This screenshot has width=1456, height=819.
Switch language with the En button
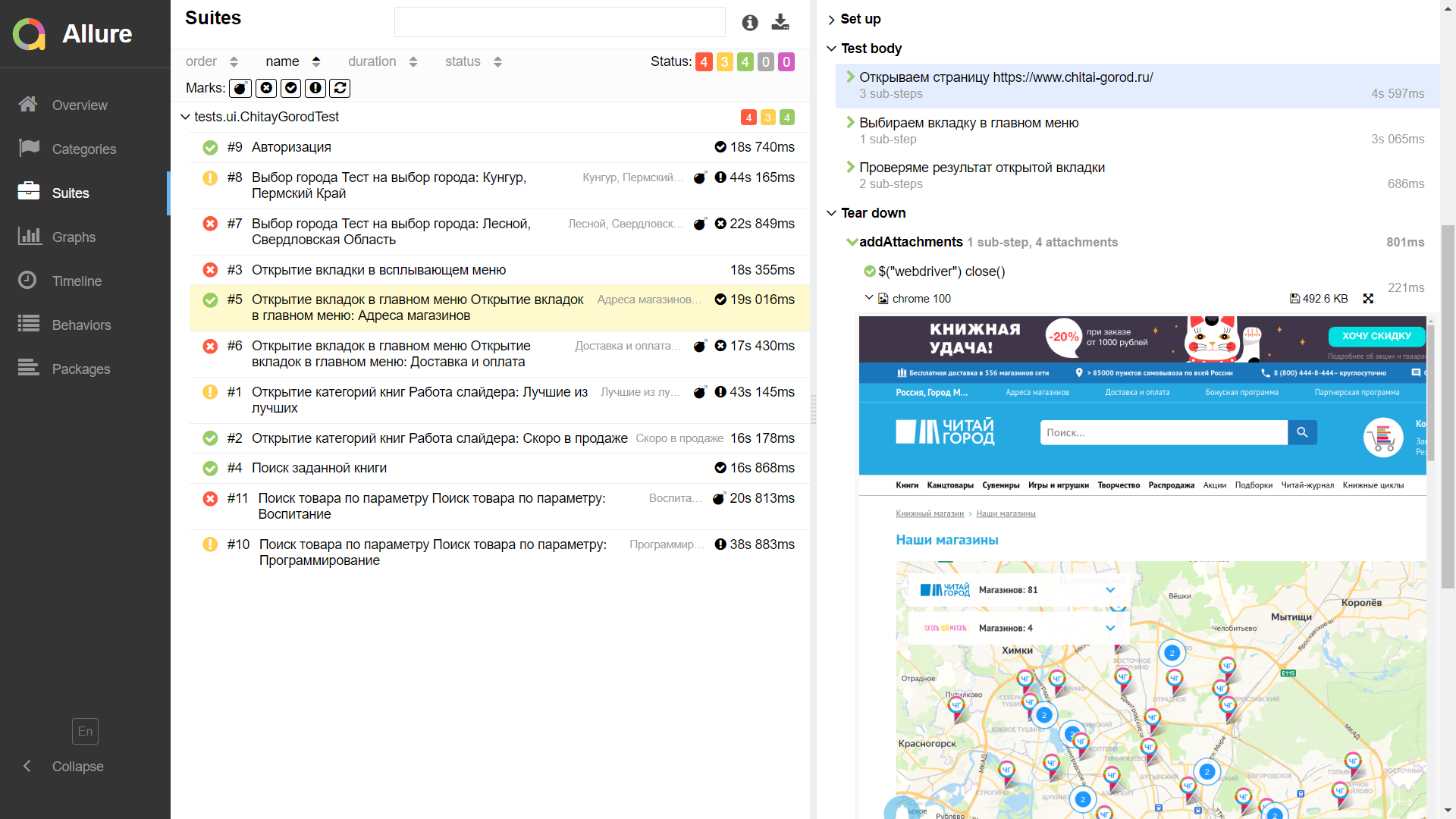click(85, 731)
